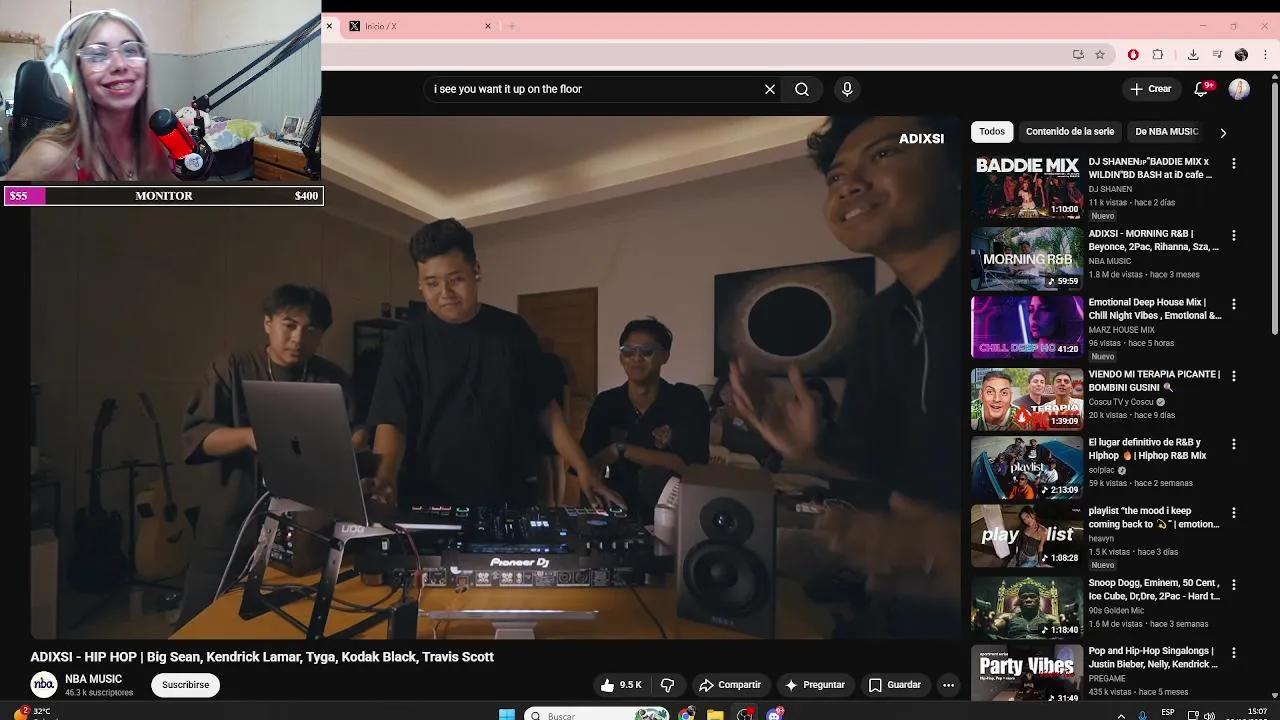Open media controls icon in browser toolbar
1280x720 pixels.
(x=1217, y=55)
